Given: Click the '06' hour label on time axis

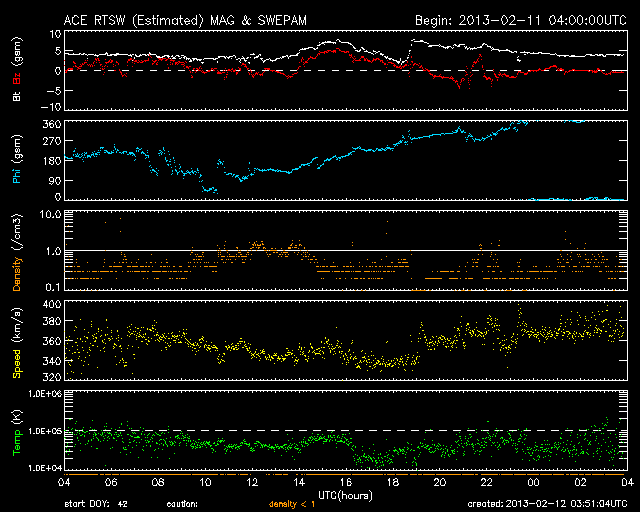Looking at the screenshot, I should click(x=111, y=483).
